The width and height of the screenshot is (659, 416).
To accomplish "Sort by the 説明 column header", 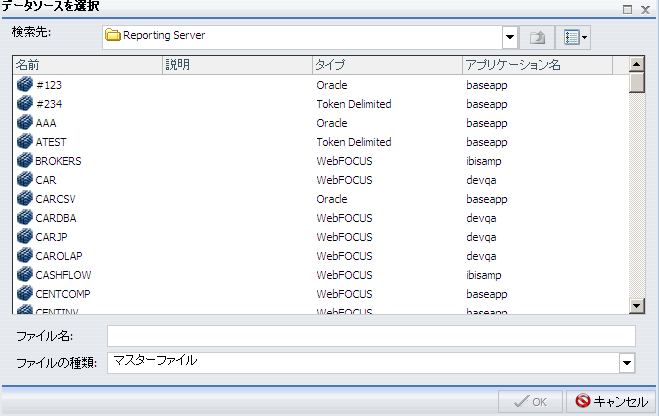I will point(237,65).
